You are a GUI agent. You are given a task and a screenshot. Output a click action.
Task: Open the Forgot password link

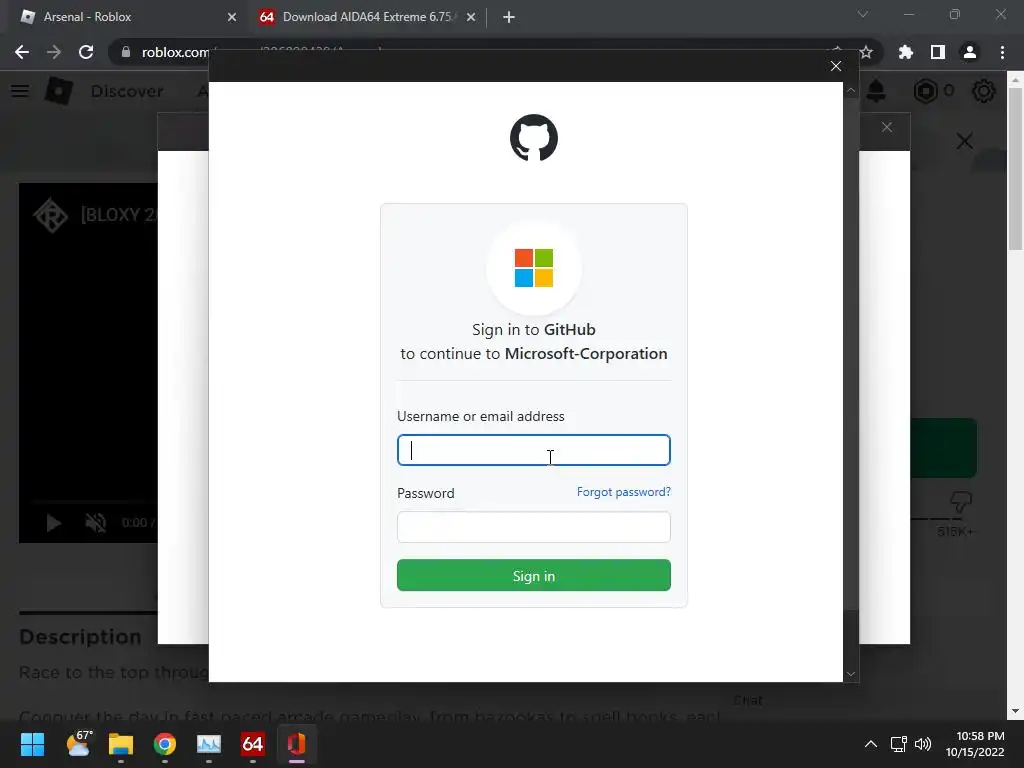click(624, 492)
